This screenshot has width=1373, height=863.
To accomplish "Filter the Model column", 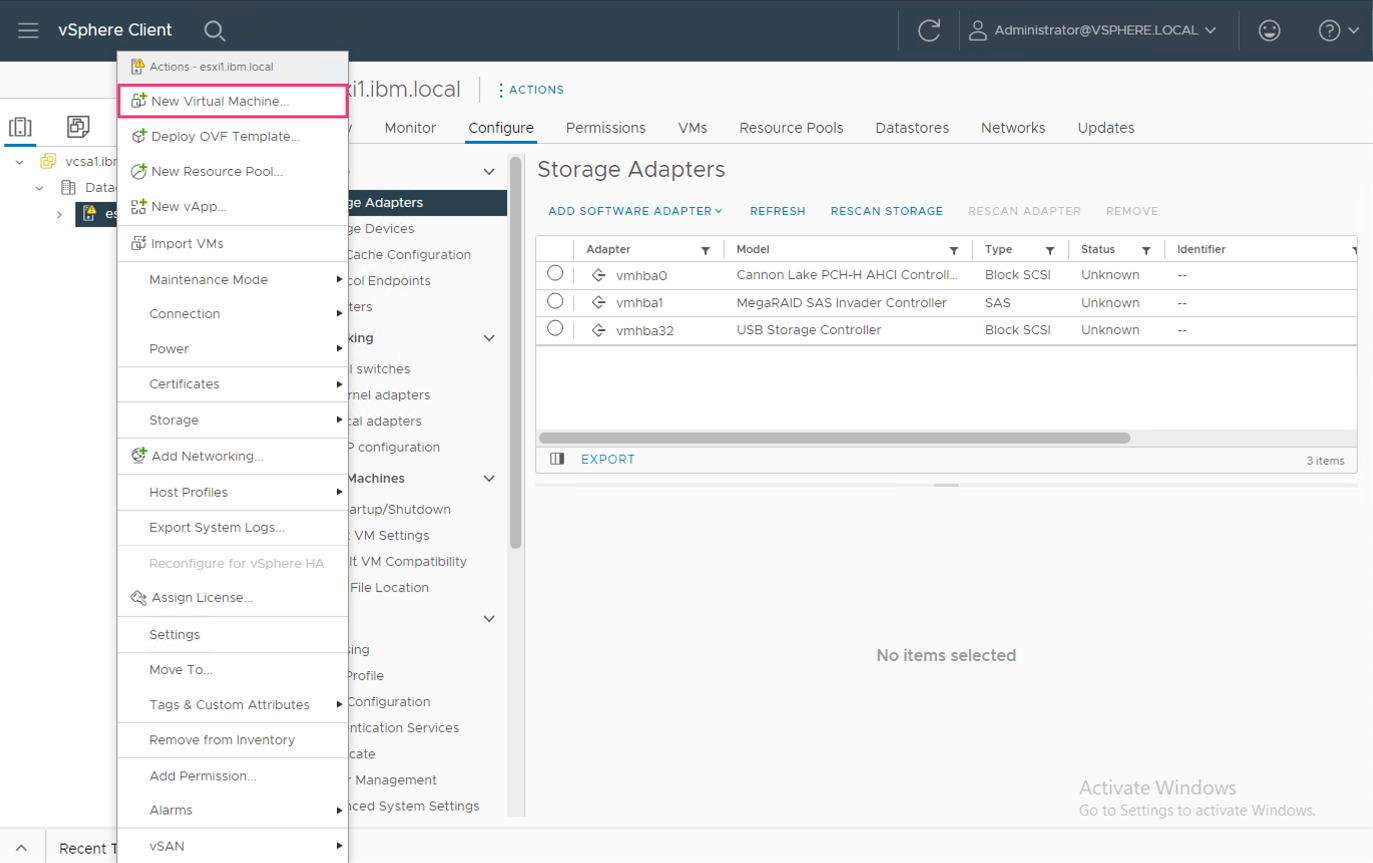I will pos(954,250).
